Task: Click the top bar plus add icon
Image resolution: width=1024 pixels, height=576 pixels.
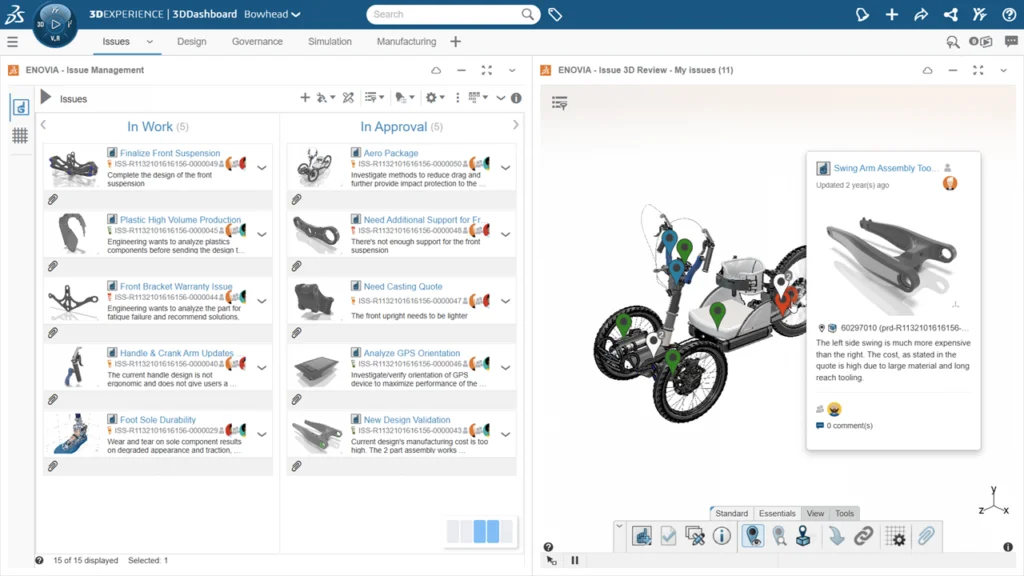Action: click(891, 14)
